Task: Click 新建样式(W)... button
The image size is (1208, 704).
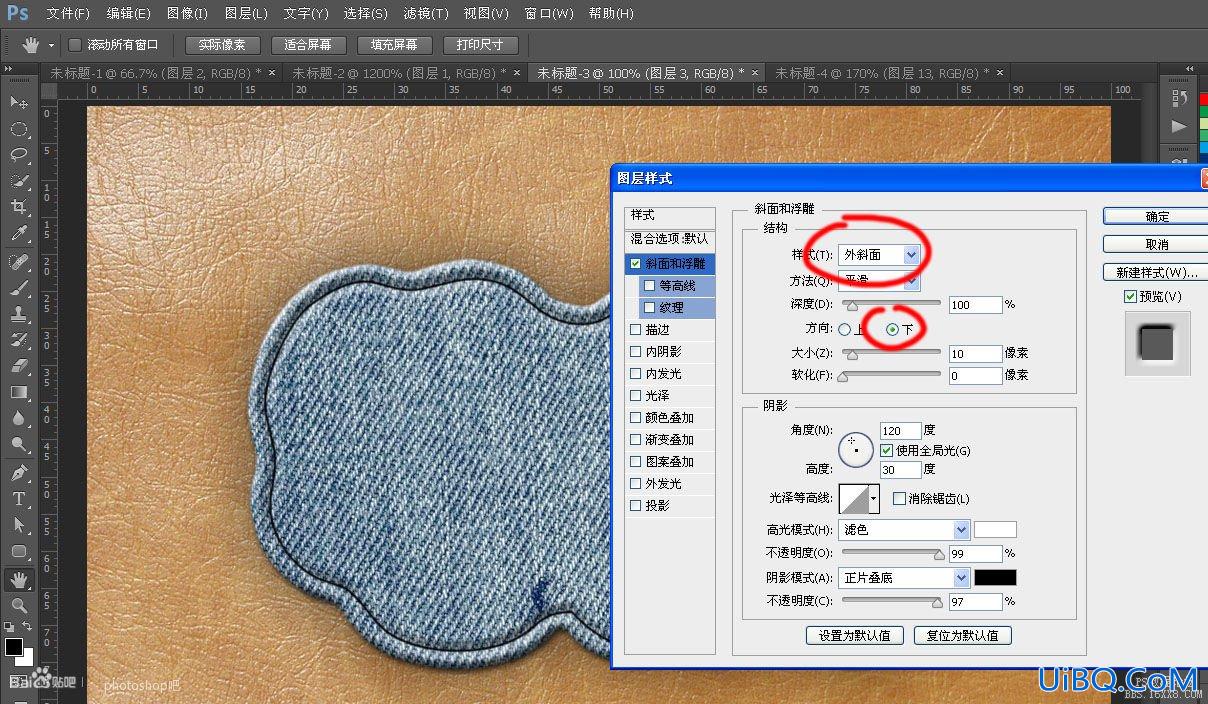Action: (x=1156, y=272)
